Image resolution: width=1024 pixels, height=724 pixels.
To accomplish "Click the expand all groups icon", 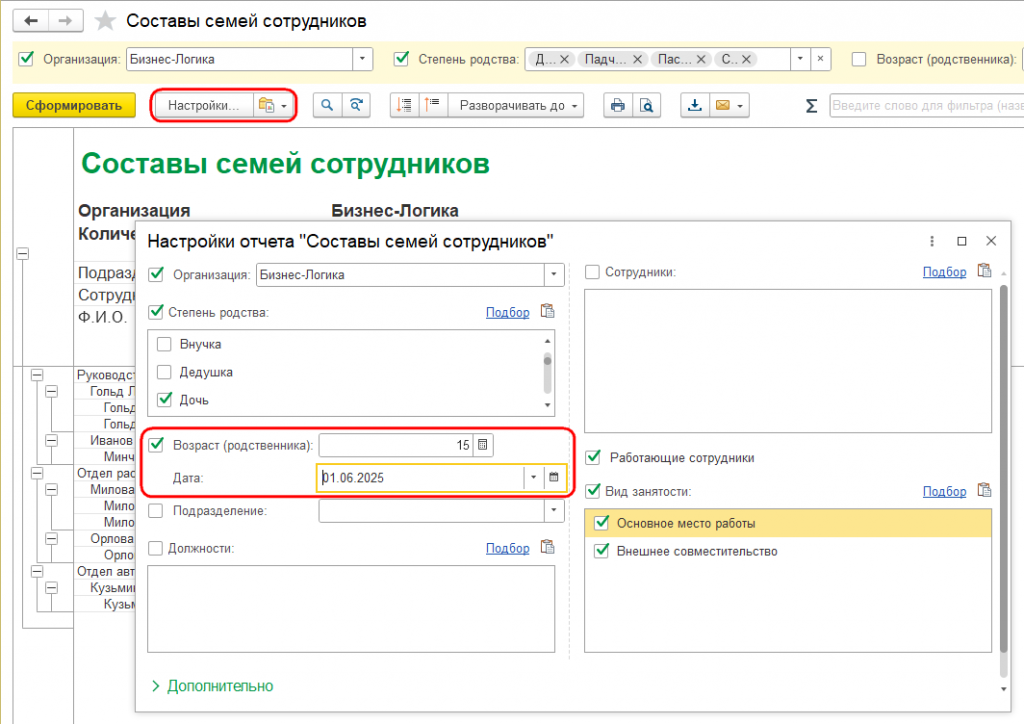I will click(433, 105).
